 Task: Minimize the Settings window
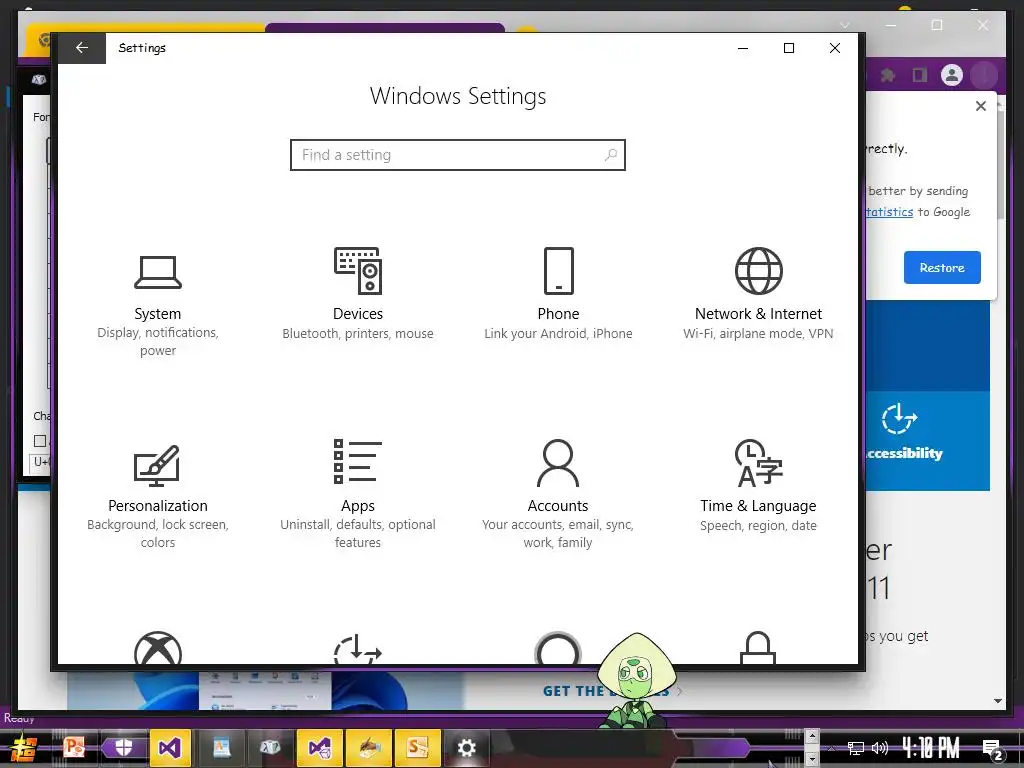[x=743, y=48]
